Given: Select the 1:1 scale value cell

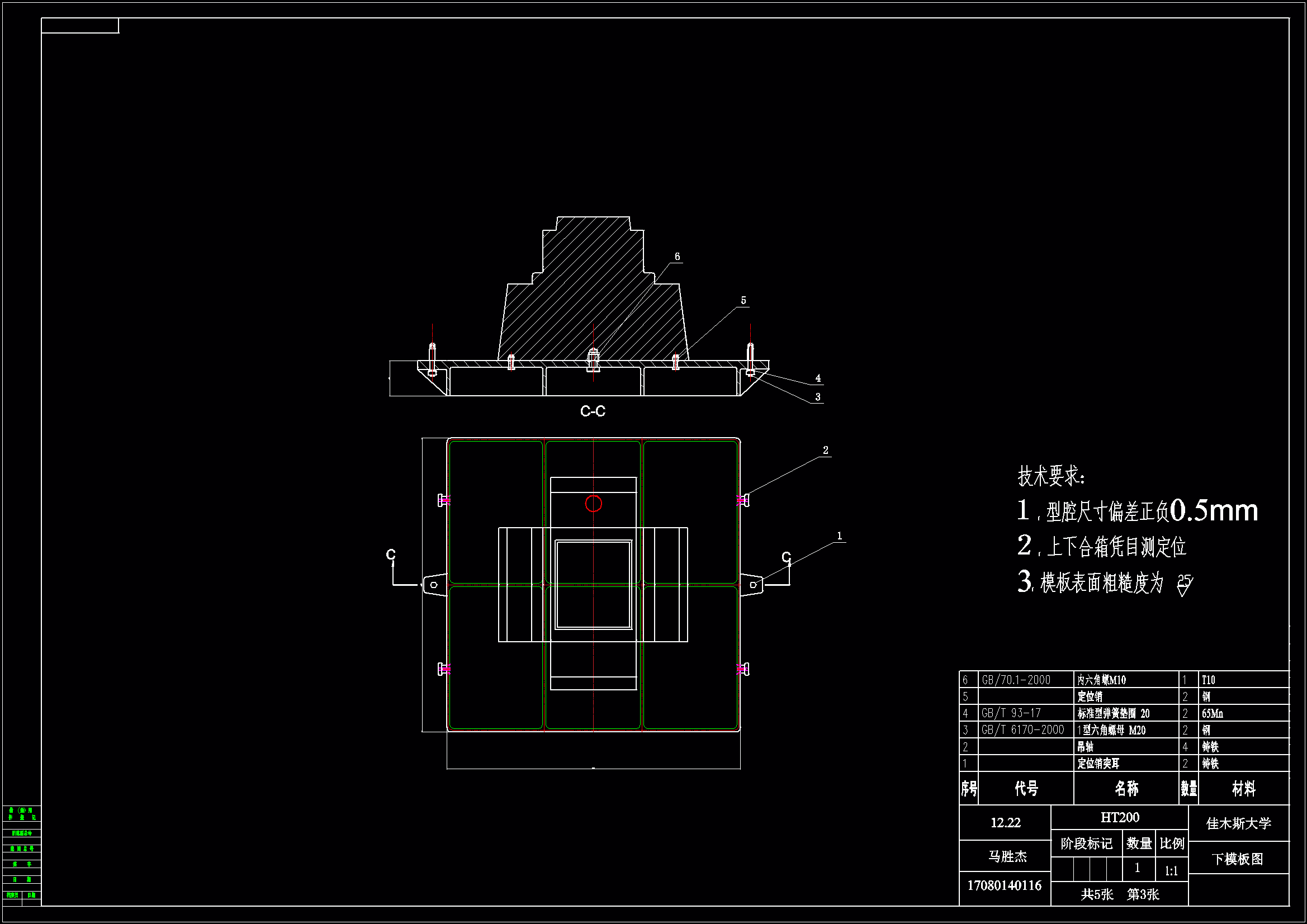Looking at the screenshot, I should (x=1171, y=871).
